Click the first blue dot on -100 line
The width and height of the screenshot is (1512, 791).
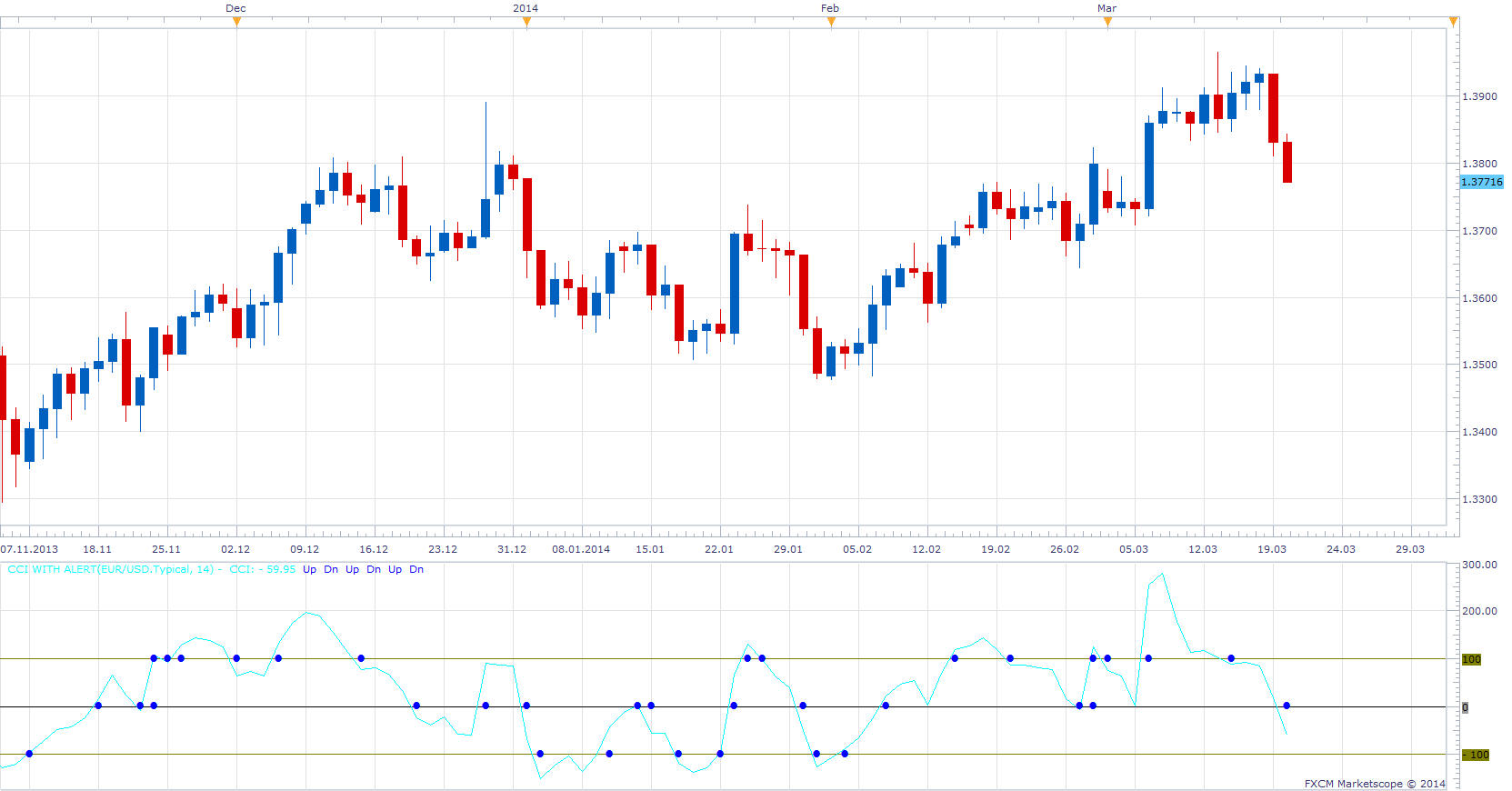click(x=29, y=753)
